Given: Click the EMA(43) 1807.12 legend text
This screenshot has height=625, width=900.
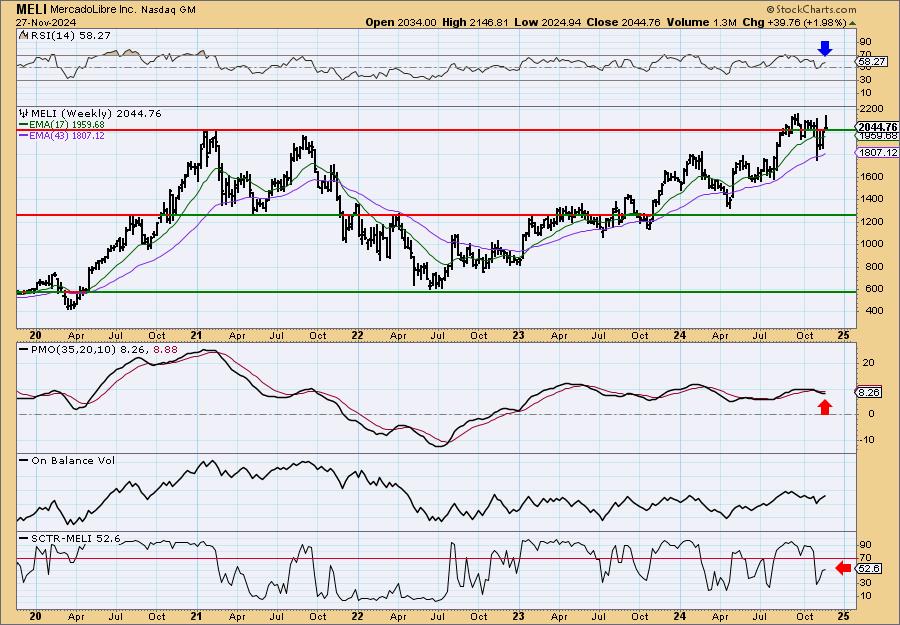Looking at the screenshot, I should click(x=68, y=136).
